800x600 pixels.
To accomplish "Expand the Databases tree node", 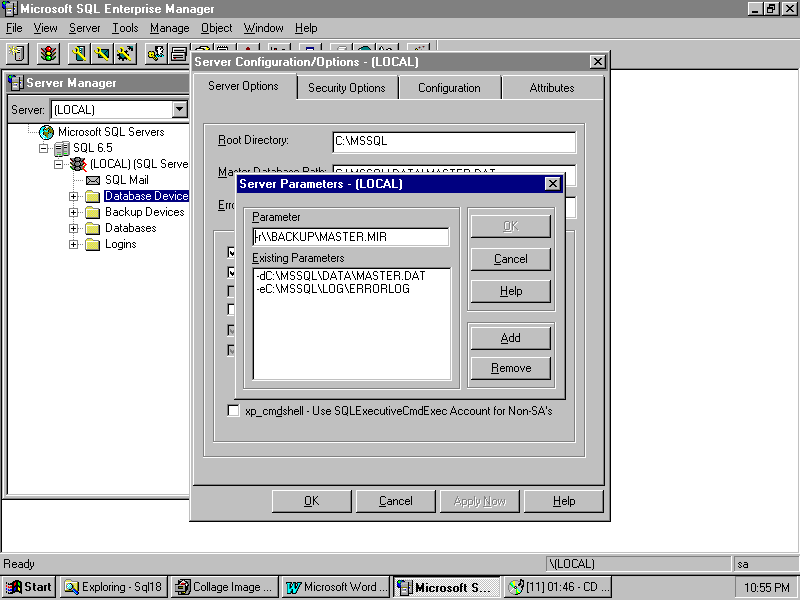I will coord(73,228).
